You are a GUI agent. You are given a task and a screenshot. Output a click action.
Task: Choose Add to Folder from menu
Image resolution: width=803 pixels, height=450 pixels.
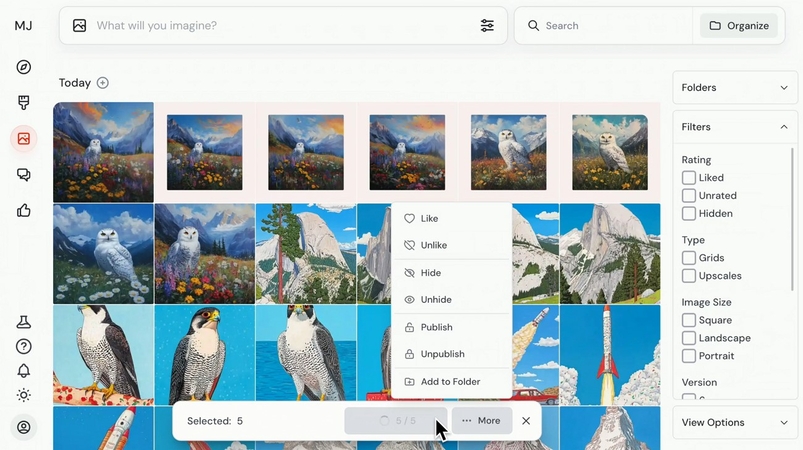click(452, 381)
